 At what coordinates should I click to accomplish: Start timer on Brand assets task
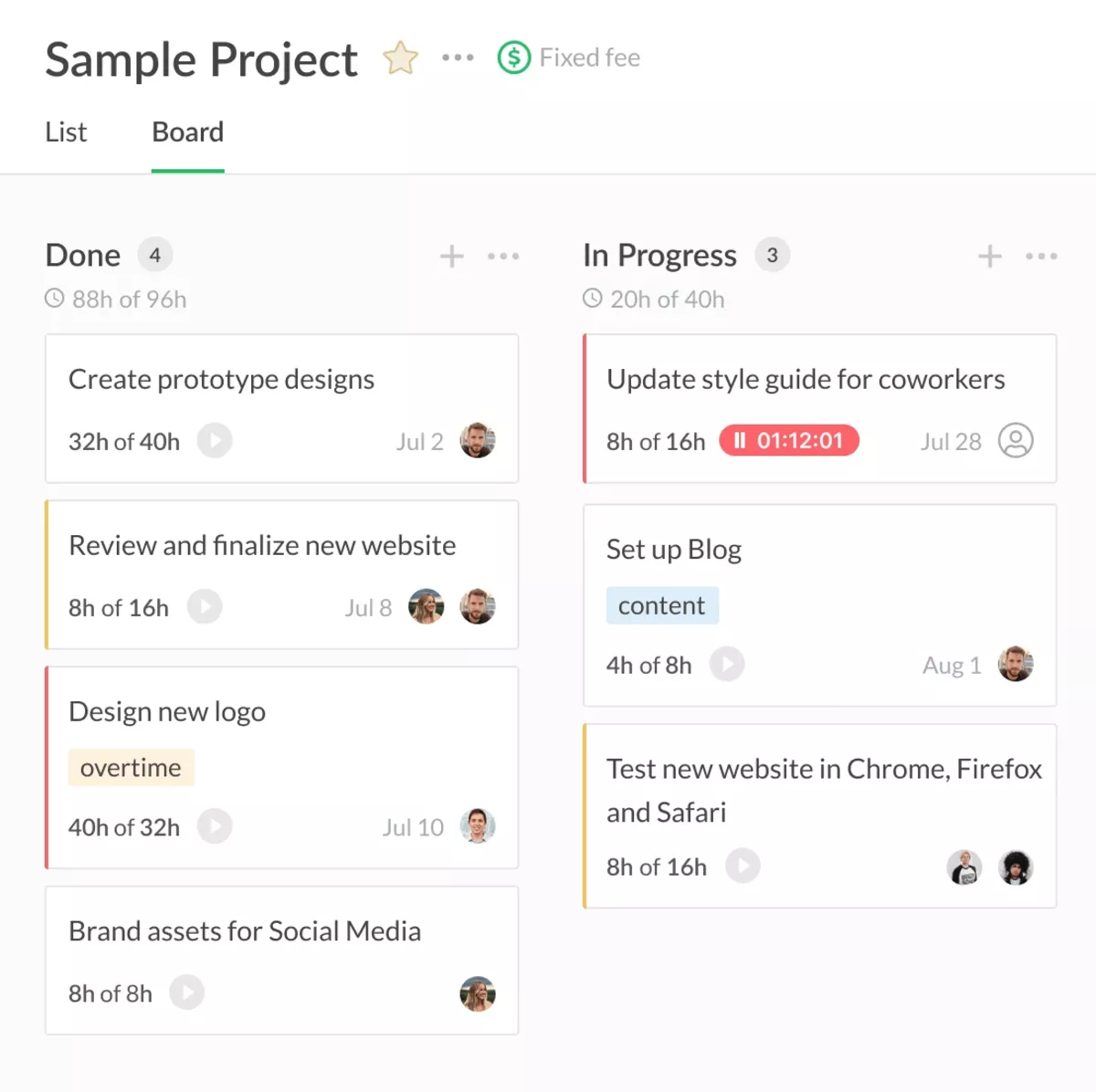click(187, 992)
